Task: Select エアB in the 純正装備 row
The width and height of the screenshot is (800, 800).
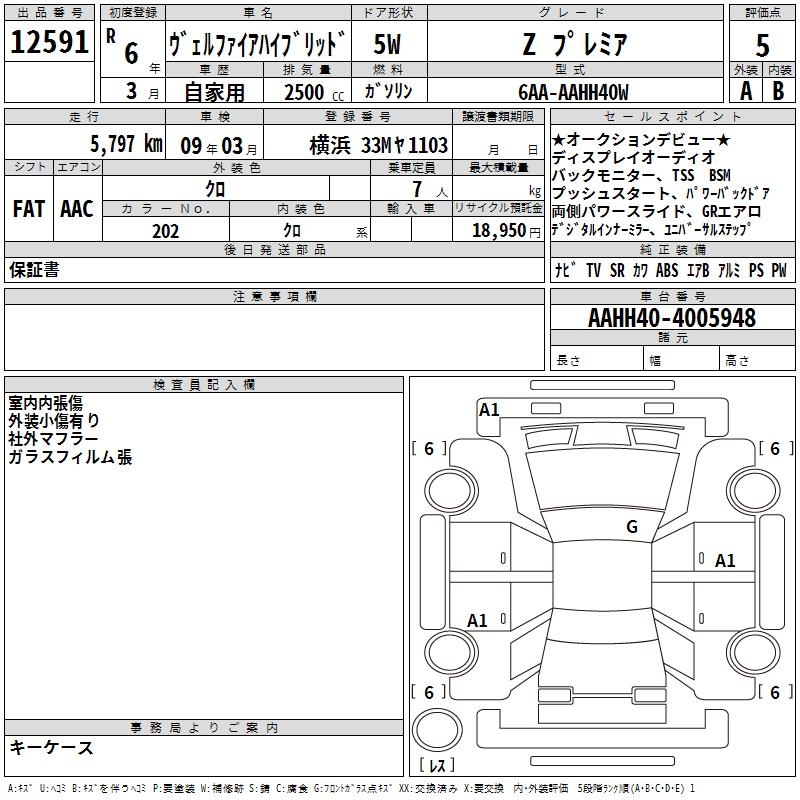Action: pyautogui.click(x=698, y=270)
